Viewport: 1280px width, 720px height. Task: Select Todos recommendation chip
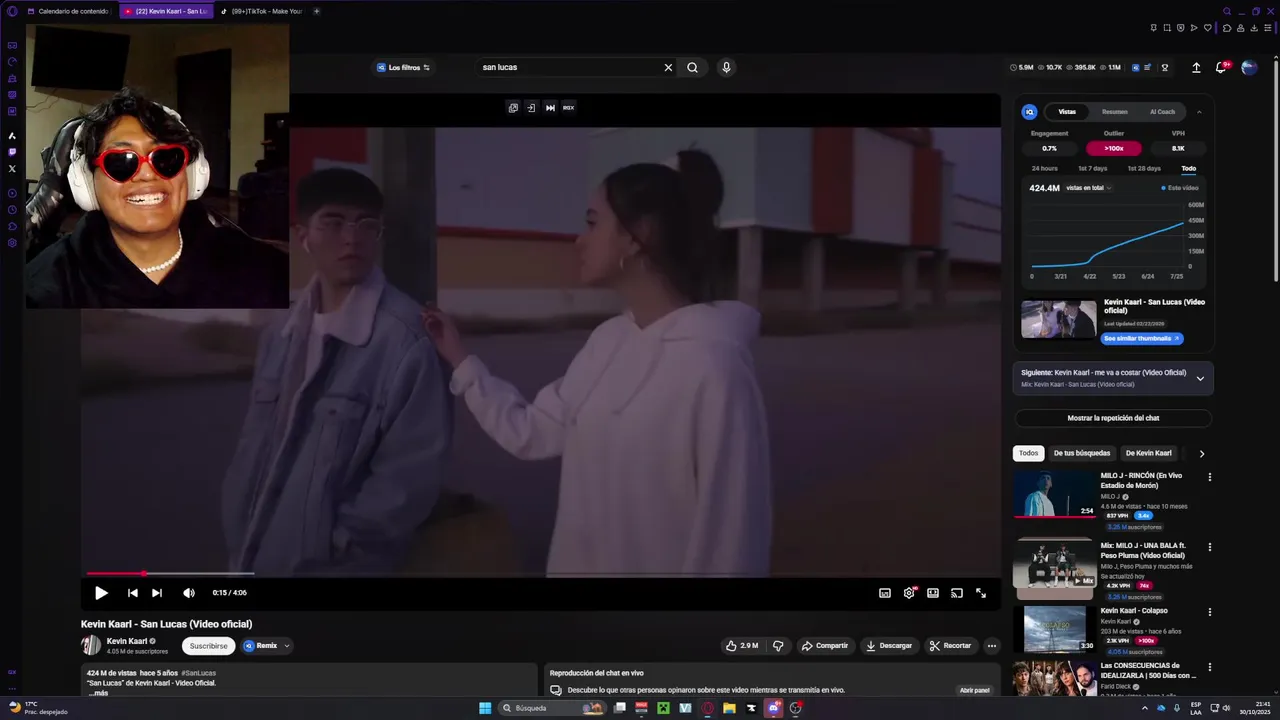(x=1028, y=453)
